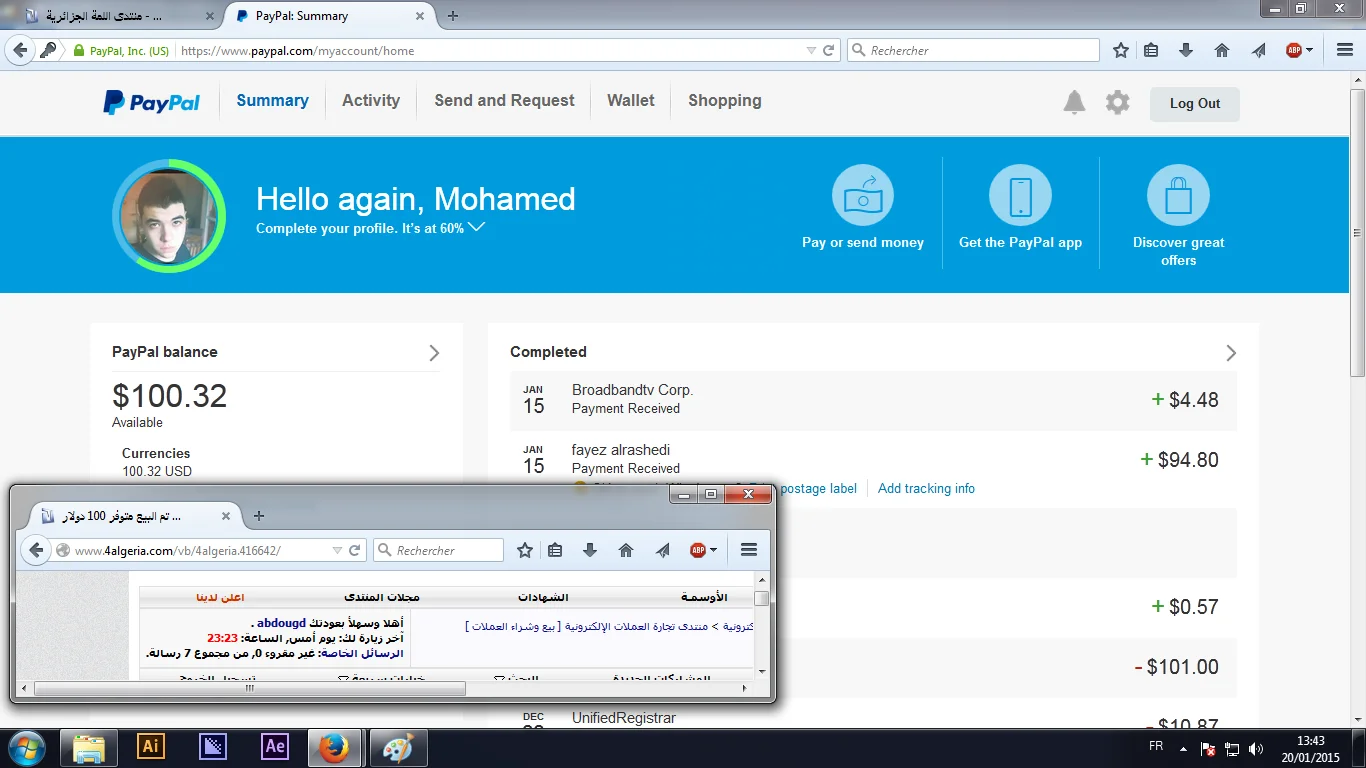Expand the PayPal balance panel arrow
This screenshot has height=768, width=1366.
click(434, 353)
